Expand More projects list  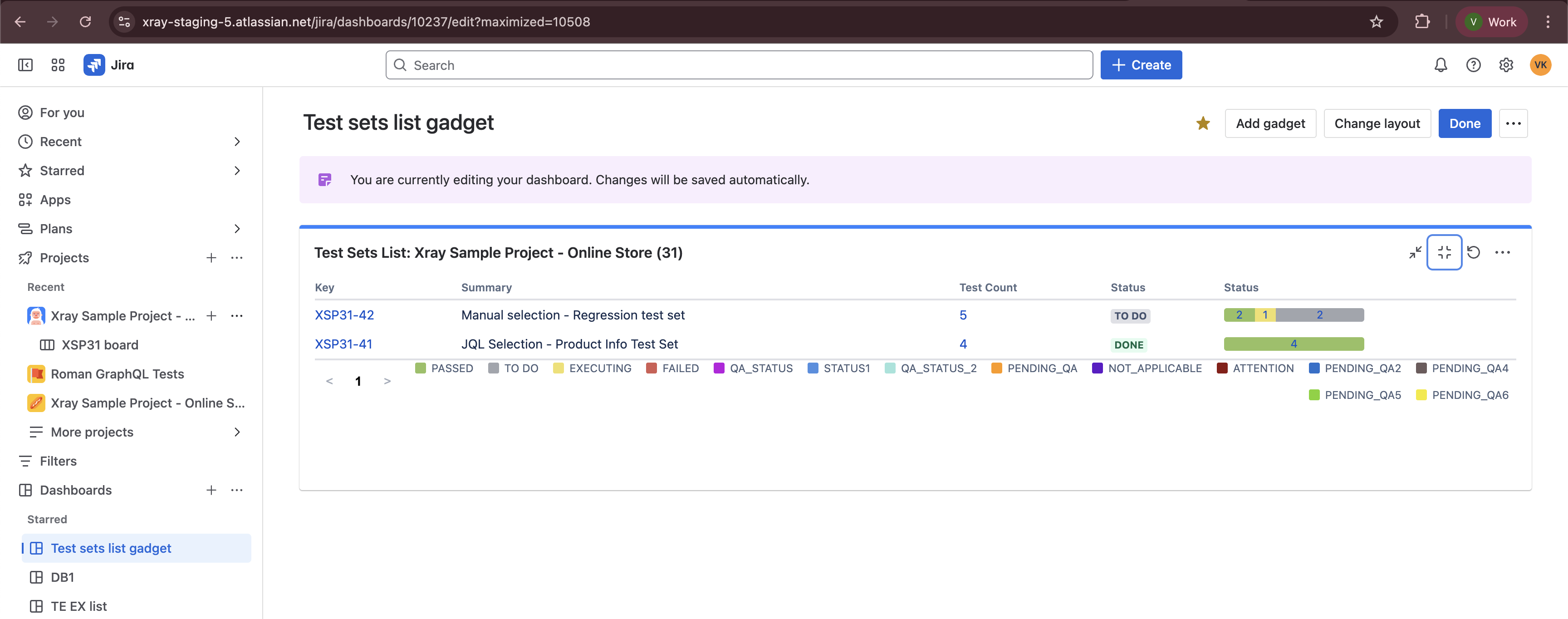(237, 432)
